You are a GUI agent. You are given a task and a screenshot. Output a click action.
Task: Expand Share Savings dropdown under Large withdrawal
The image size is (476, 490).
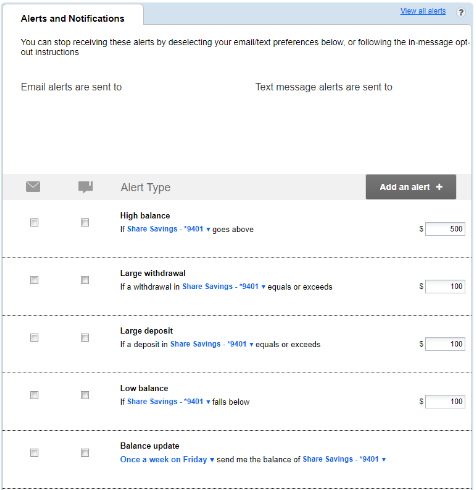click(x=224, y=287)
